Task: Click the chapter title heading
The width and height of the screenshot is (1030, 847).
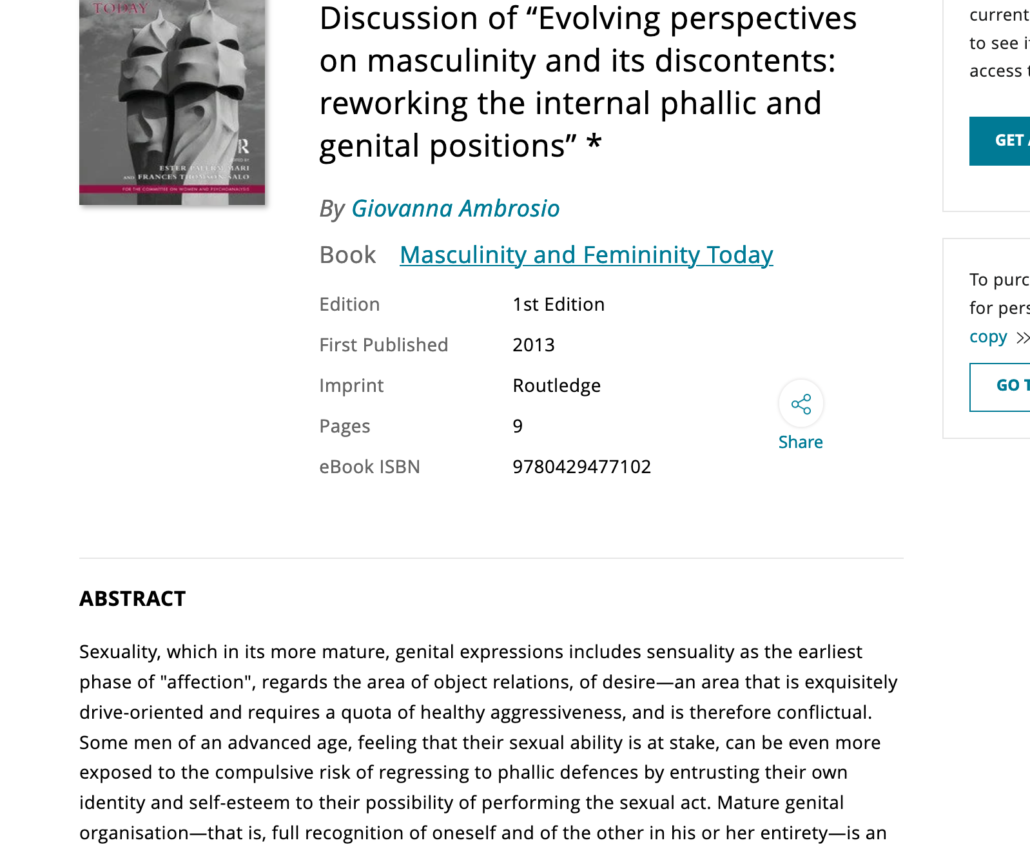Action: 587,82
